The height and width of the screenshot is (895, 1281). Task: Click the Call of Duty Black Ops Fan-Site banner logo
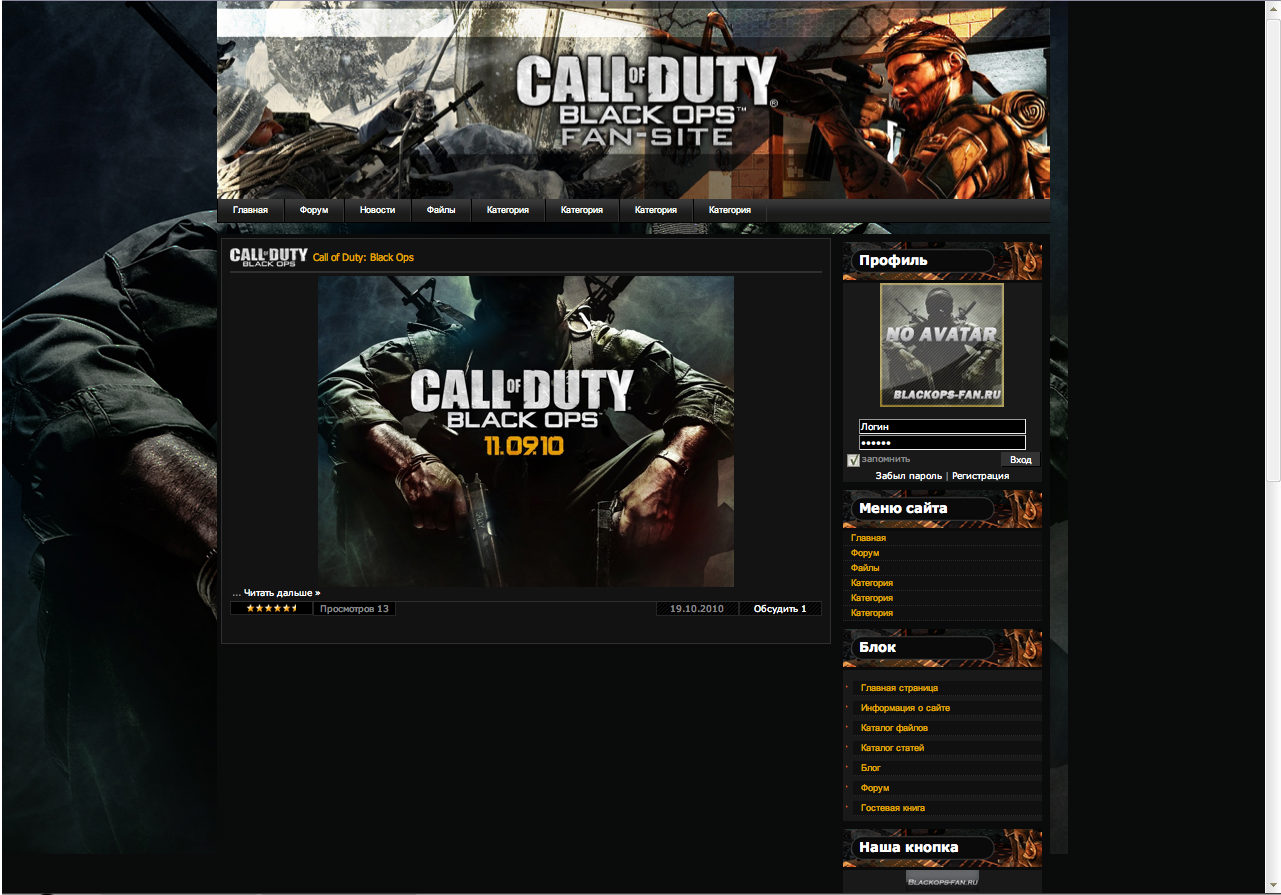click(x=647, y=101)
